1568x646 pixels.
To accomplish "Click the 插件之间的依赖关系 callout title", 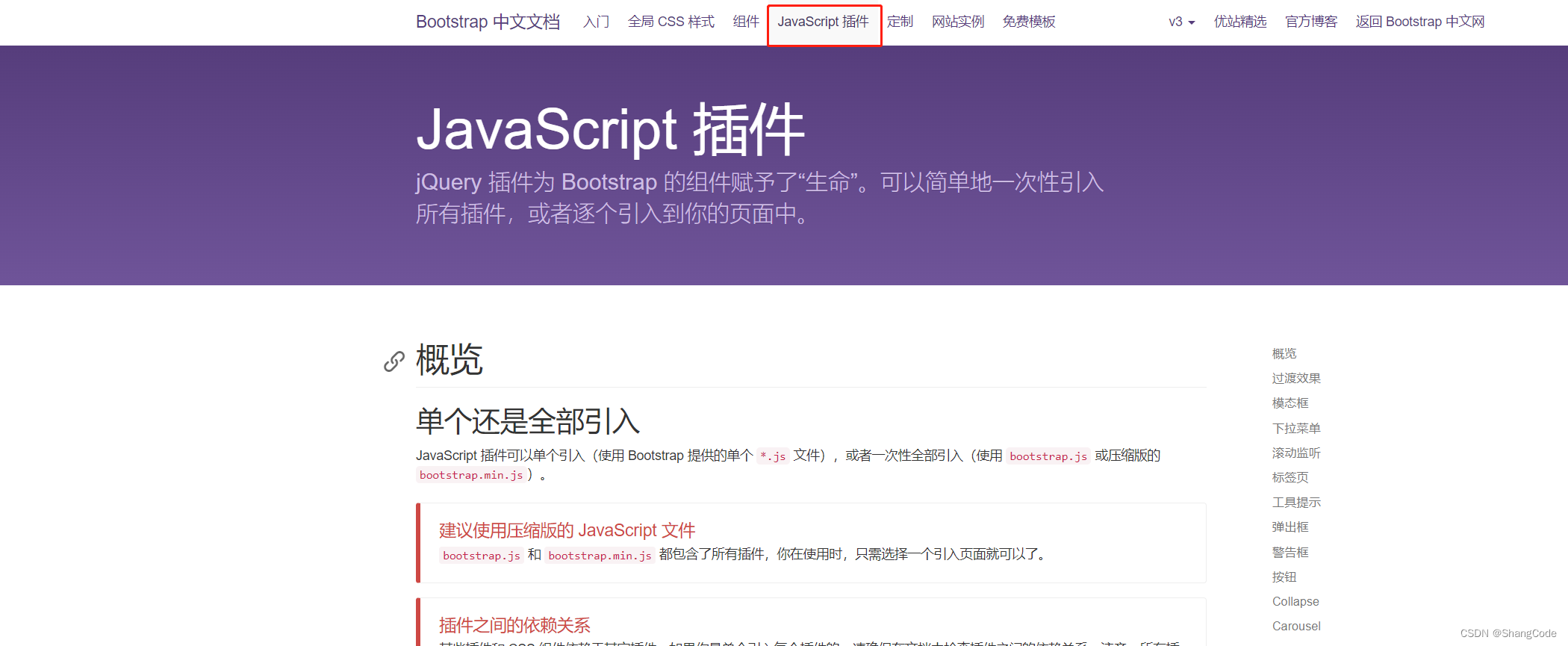I will click(514, 625).
